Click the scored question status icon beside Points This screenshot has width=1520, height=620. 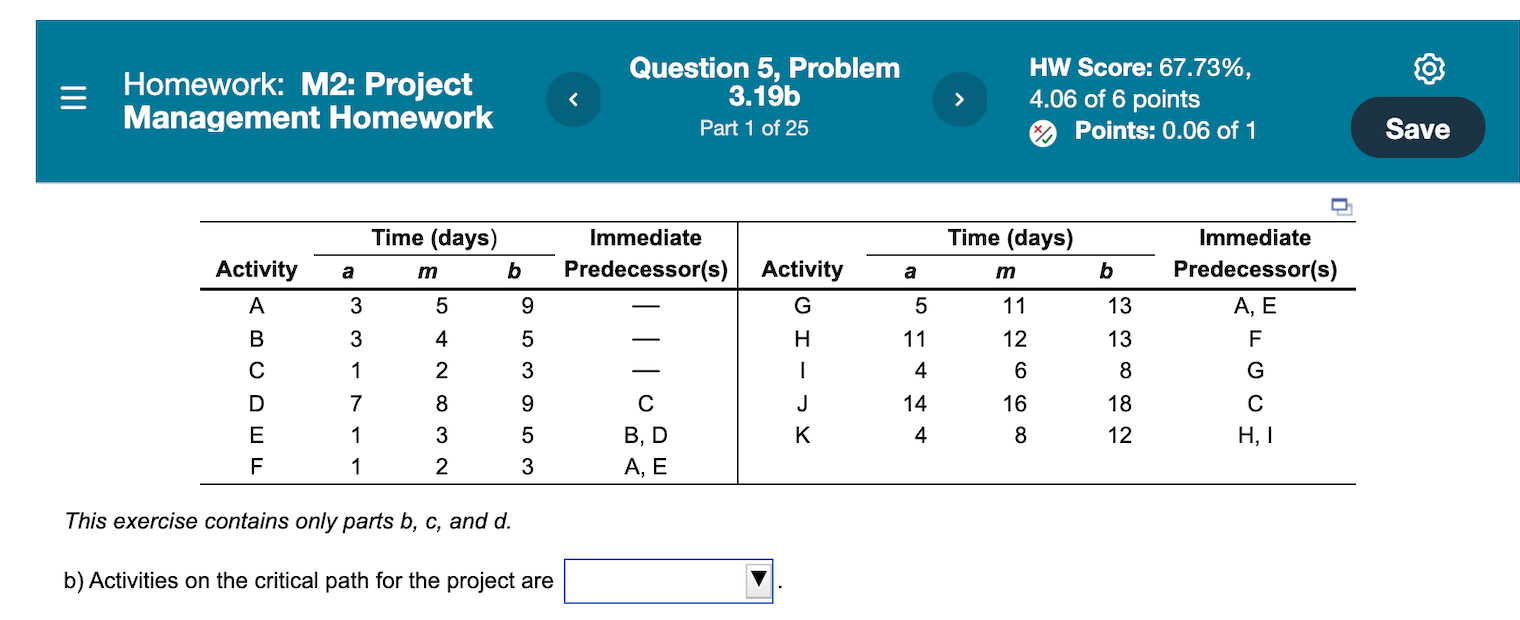click(1041, 132)
